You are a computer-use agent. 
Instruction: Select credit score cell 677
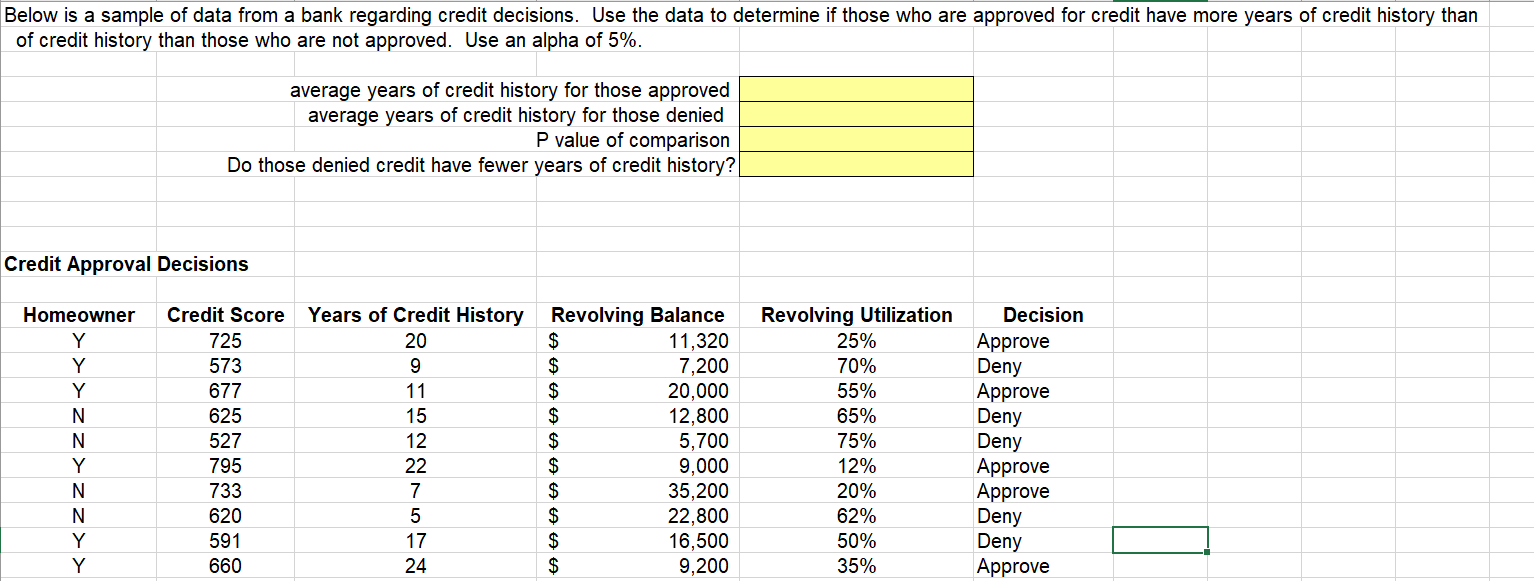[226, 391]
